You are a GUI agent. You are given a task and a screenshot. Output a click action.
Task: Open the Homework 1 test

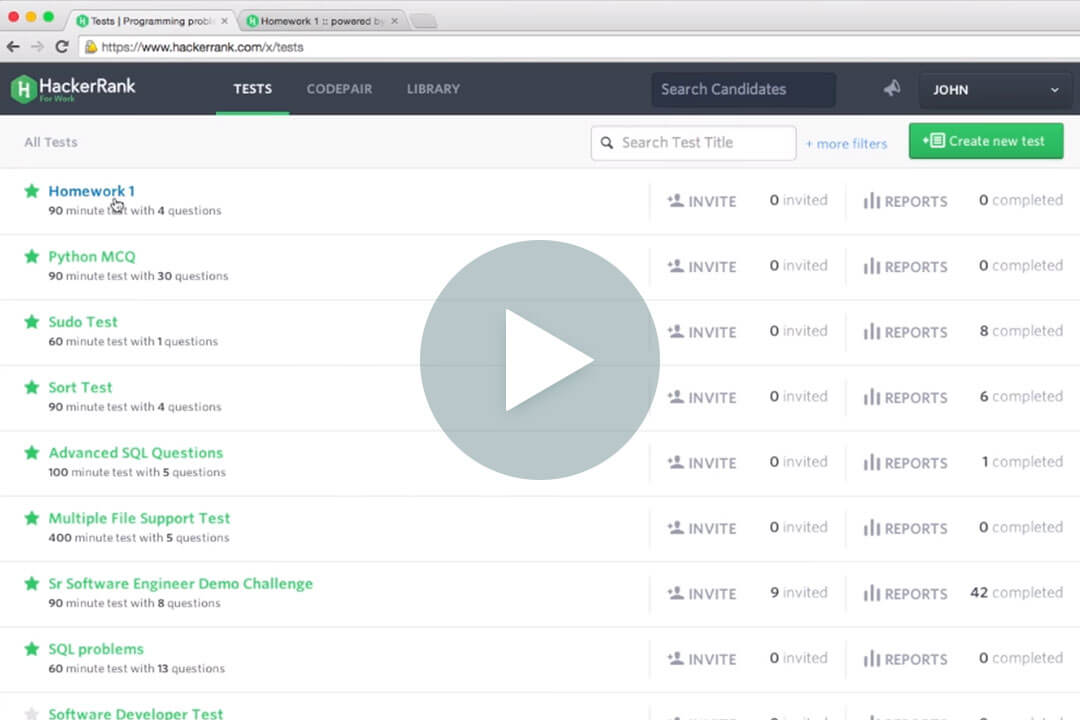92,191
